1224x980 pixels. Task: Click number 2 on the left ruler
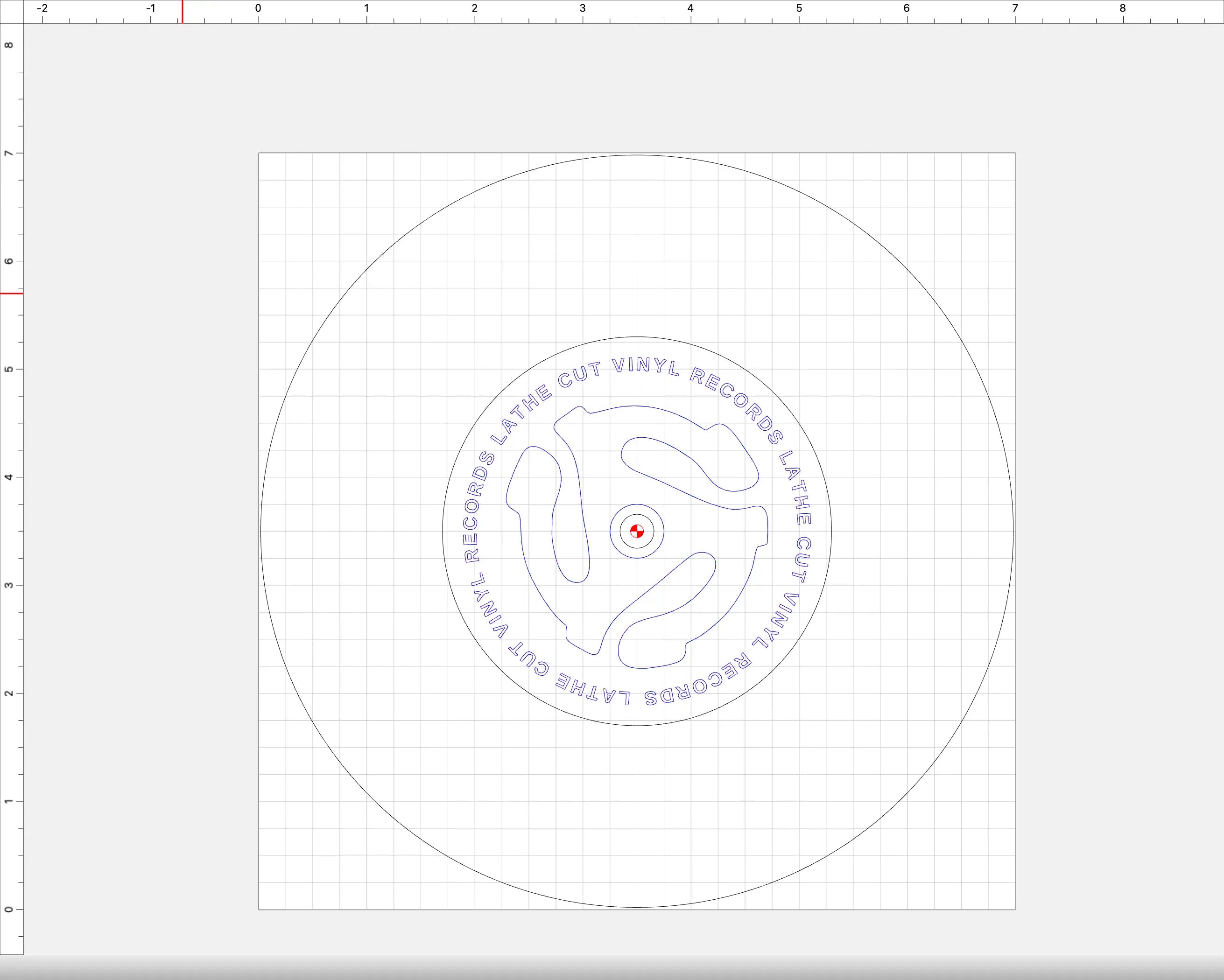[8, 693]
